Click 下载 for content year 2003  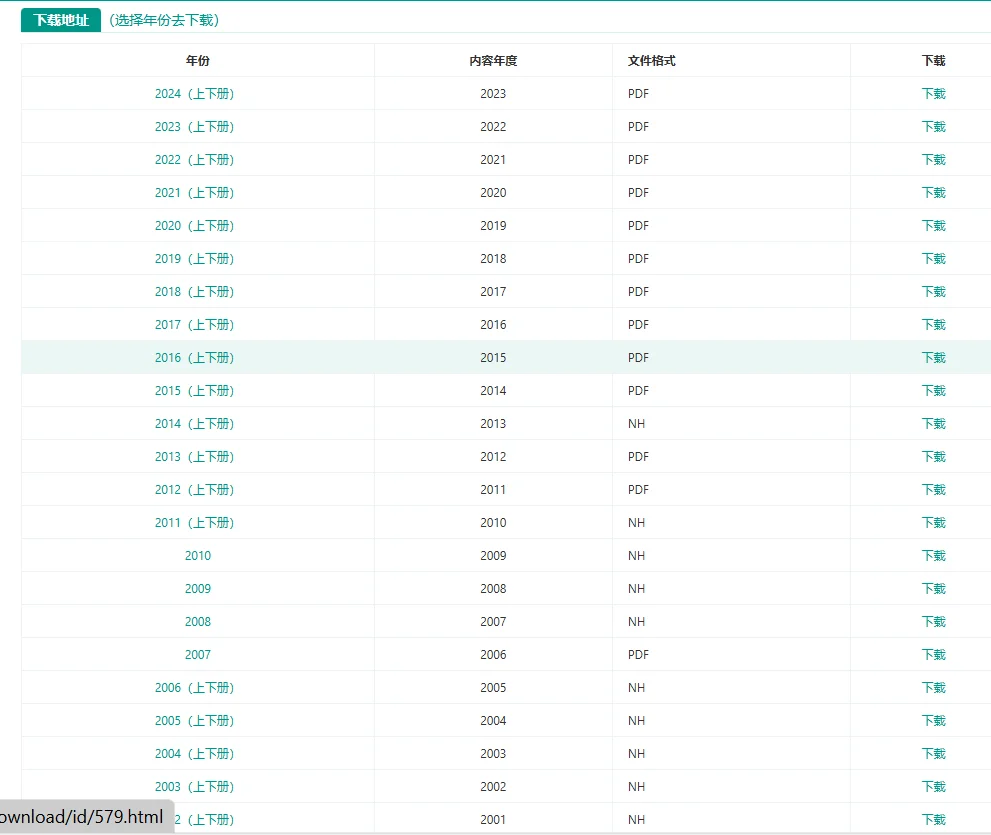(x=933, y=753)
